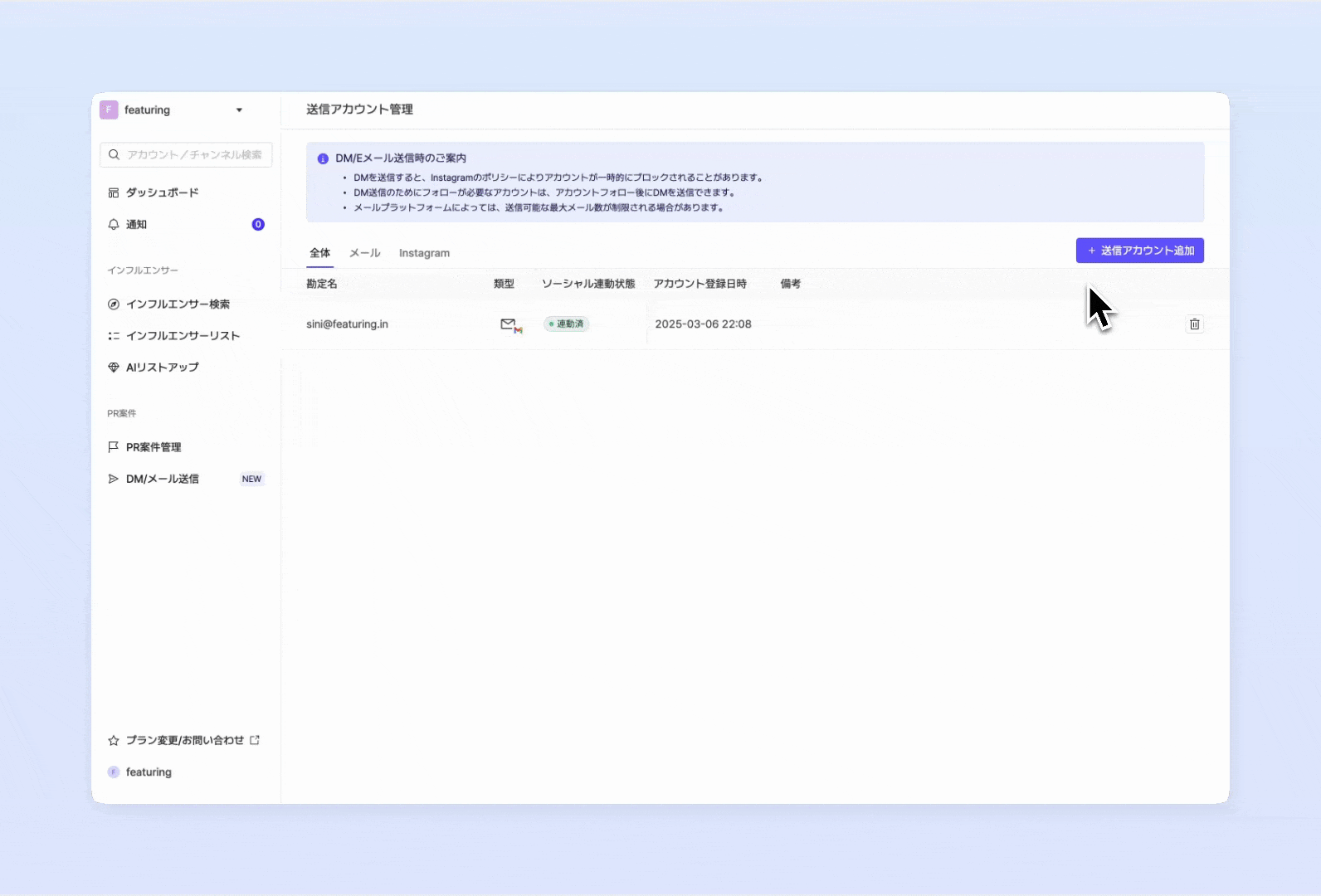Click the ソーシャル連動状態 column header
Image resolution: width=1321 pixels, height=896 pixels.
[x=588, y=284]
